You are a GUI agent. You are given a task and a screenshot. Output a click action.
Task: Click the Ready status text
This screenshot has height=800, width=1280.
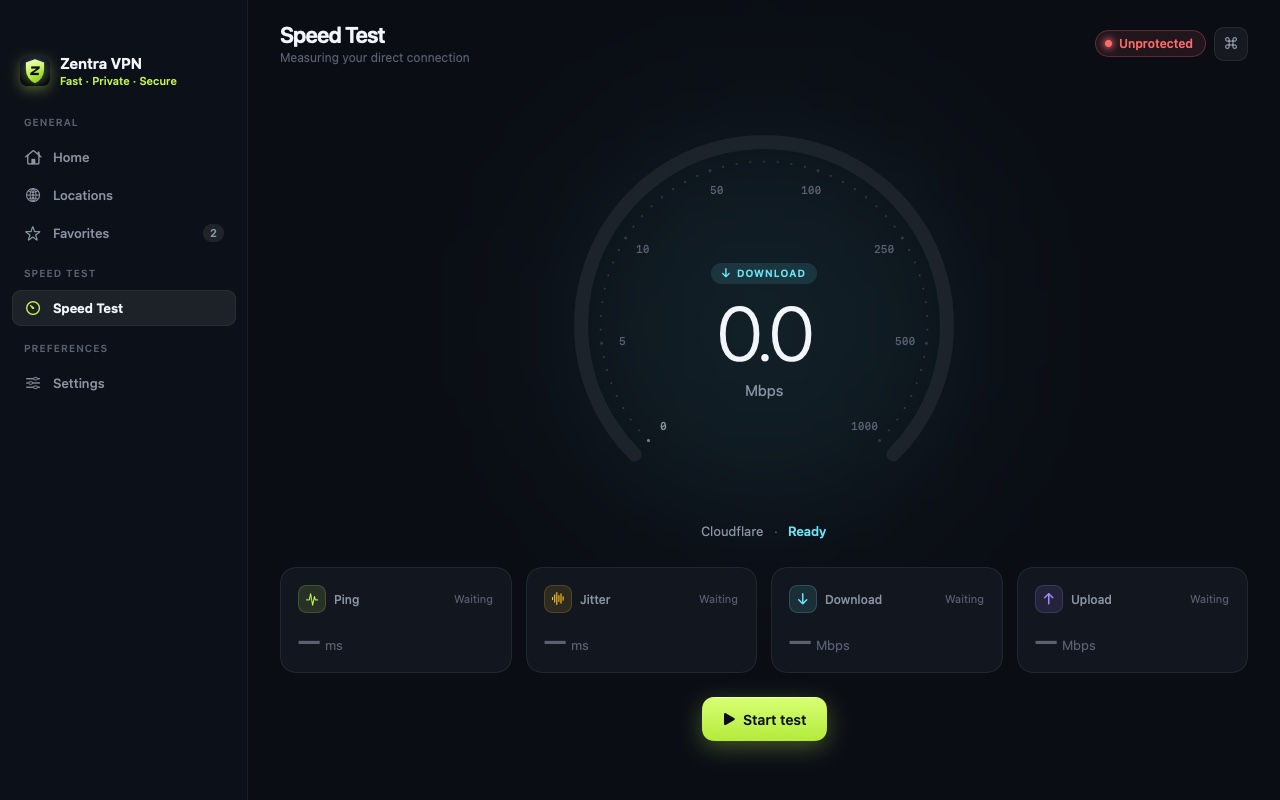click(x=807, y=531)
